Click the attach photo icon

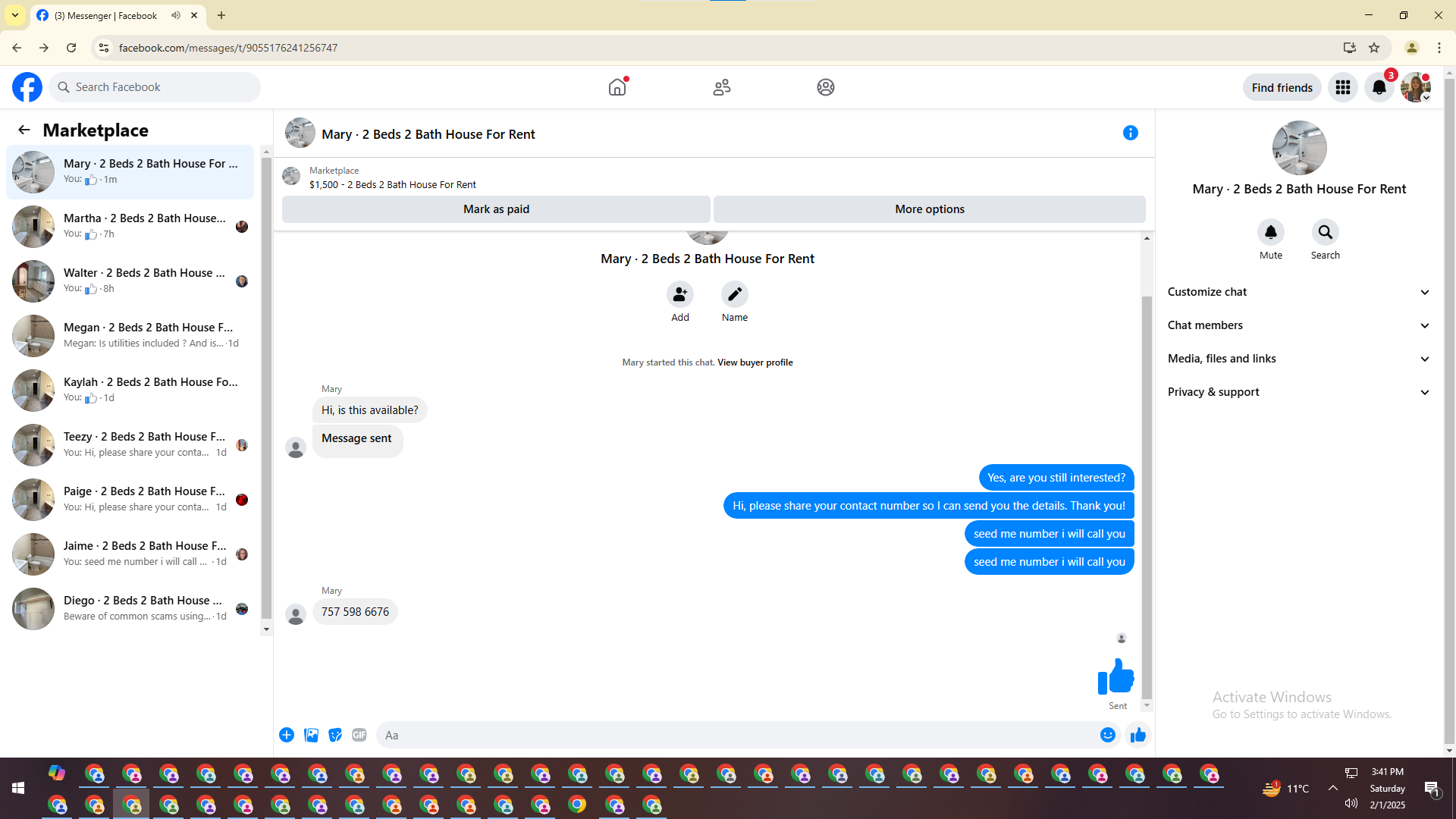pyautogui.click(x=311, y=735)
